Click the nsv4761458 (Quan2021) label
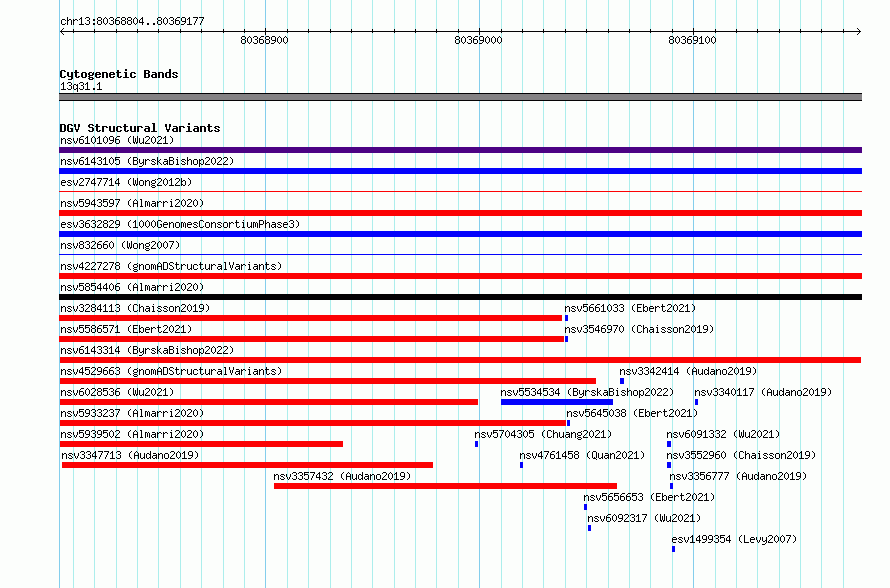 582,455
